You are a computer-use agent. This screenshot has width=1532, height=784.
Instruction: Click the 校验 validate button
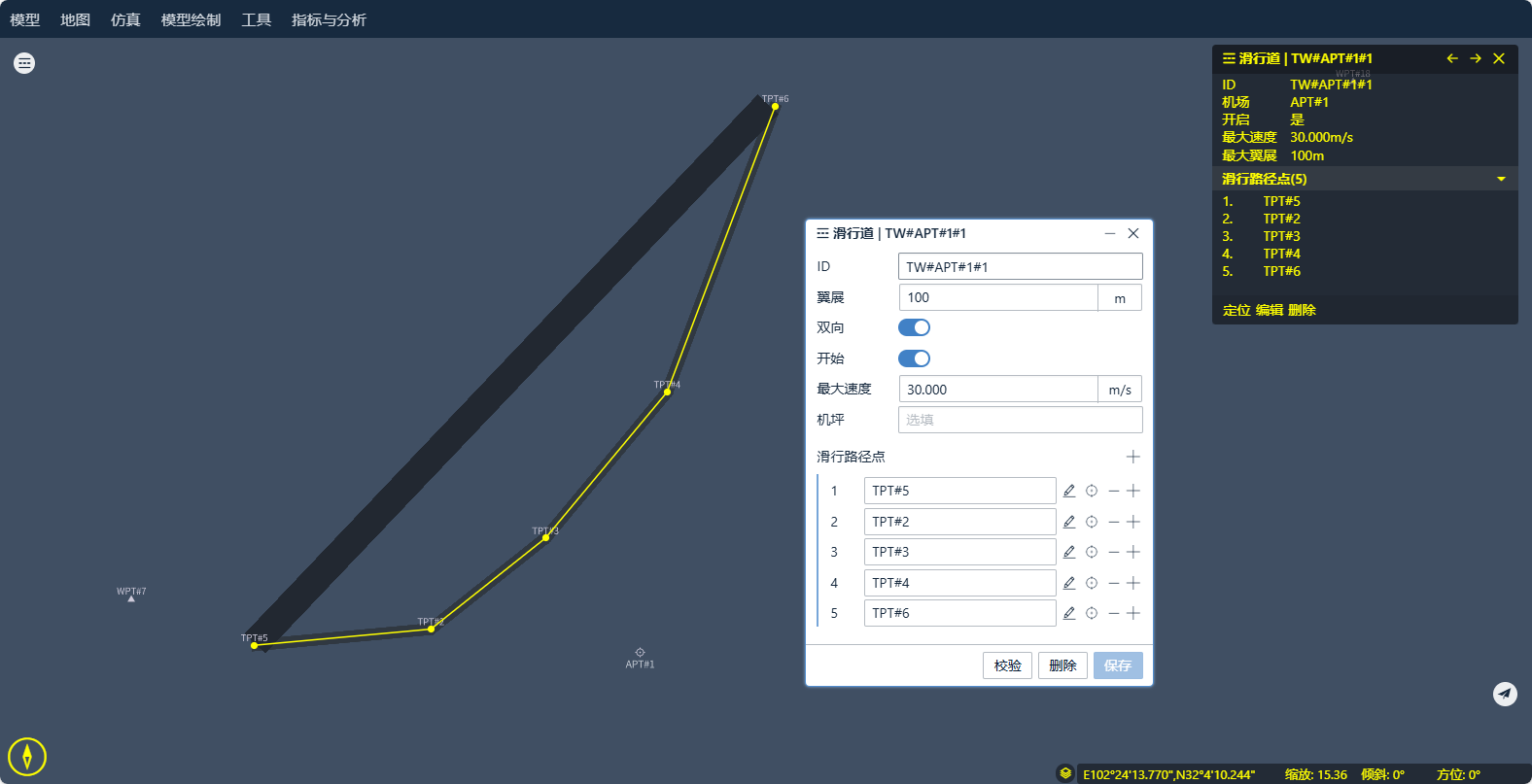click(1007, 665)
